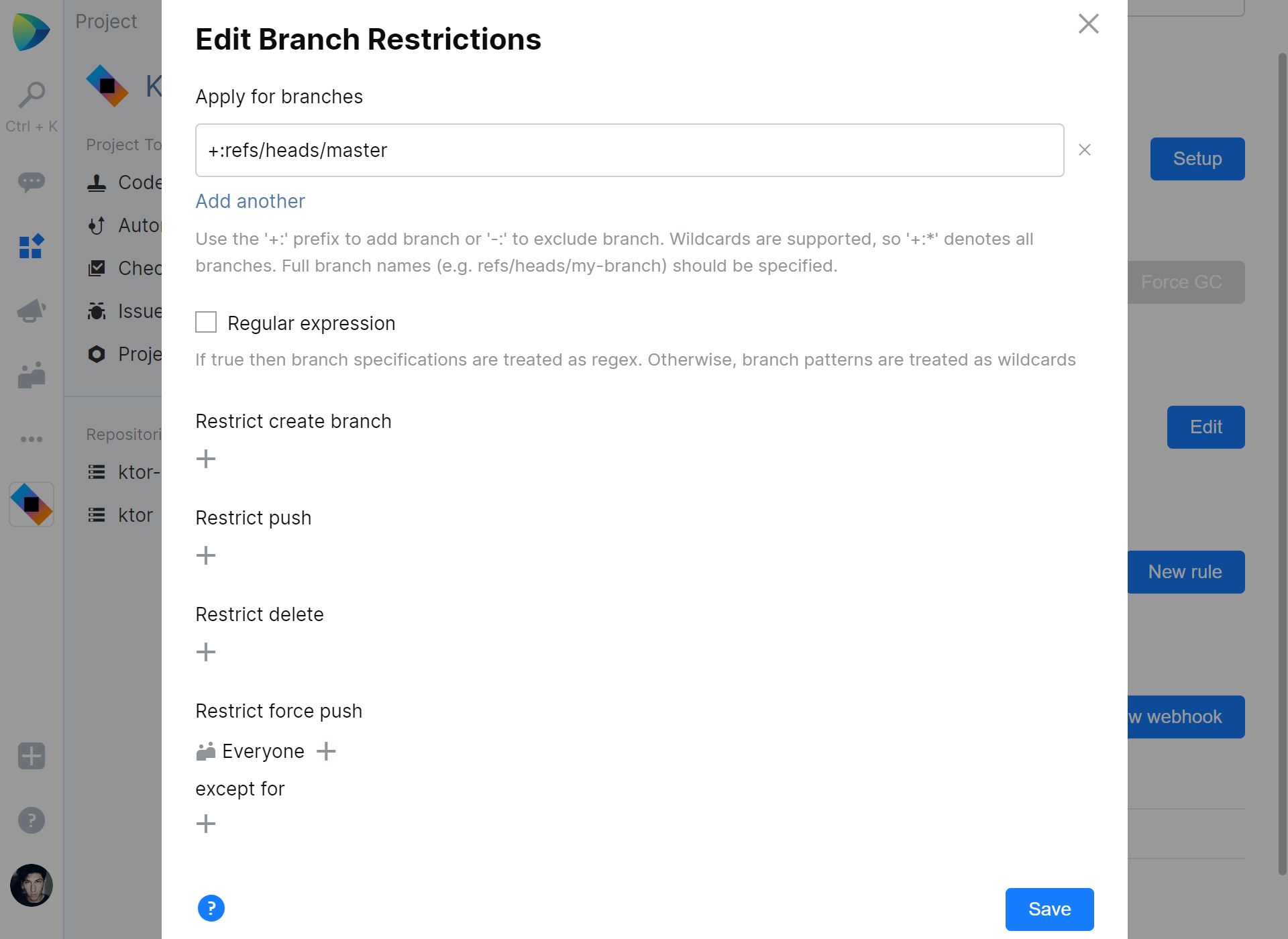Open Chats via the speech bubble icon
Image resolution: width=1288 pixels, height=939 pixels.
pyautogui.click(x=31, y=182)
